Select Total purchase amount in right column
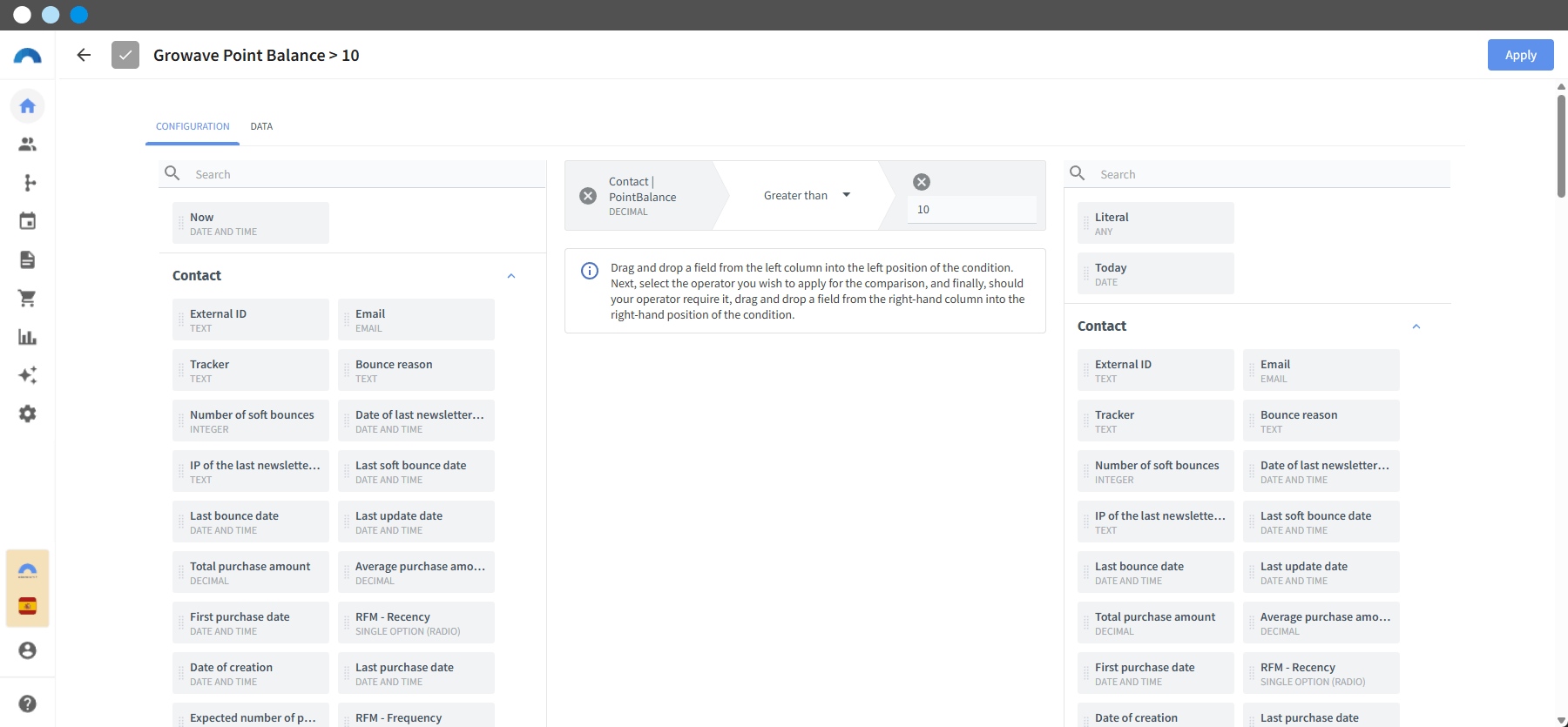The width and height of the screenshot is (1568, 727). [1156, 623]
